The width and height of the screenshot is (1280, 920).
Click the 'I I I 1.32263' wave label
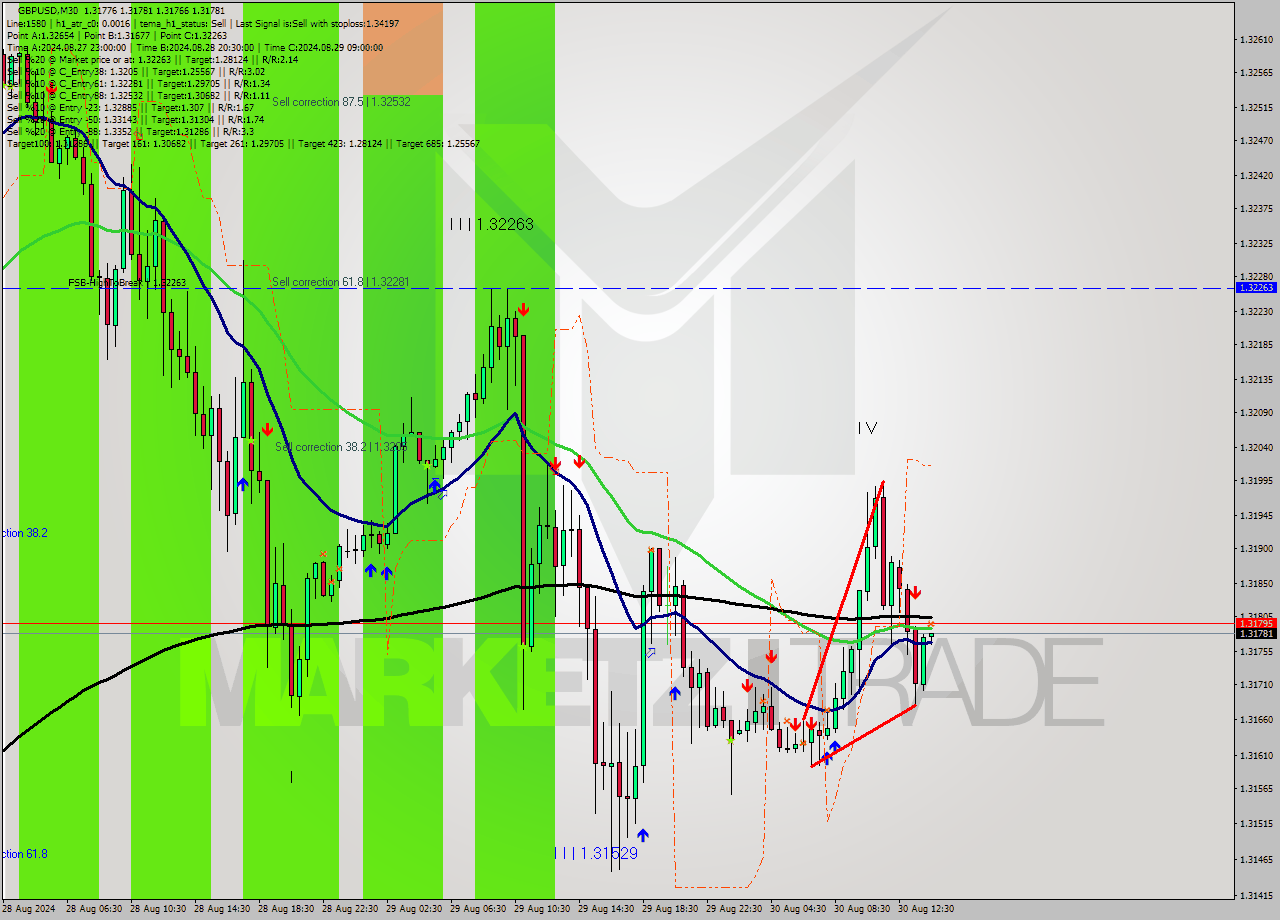click(x=491, y=225)
